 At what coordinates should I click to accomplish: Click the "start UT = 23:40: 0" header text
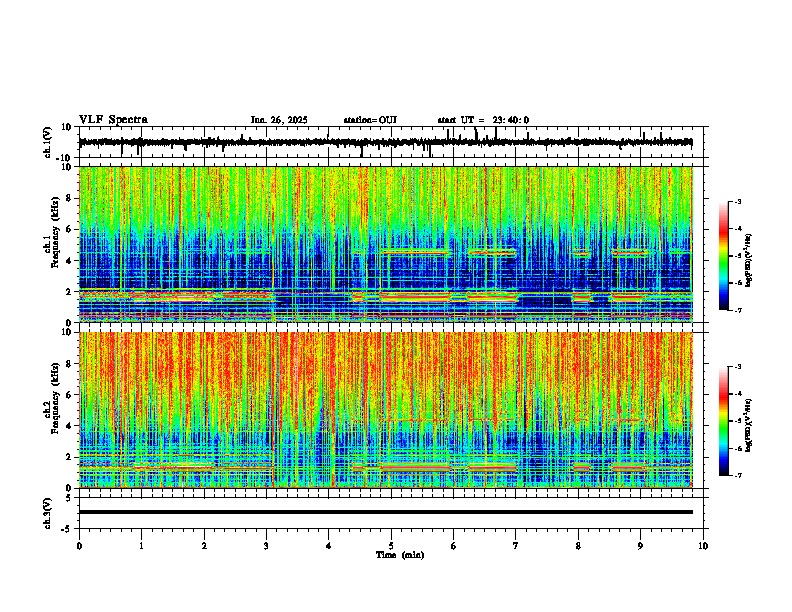(x=483, y=120)
